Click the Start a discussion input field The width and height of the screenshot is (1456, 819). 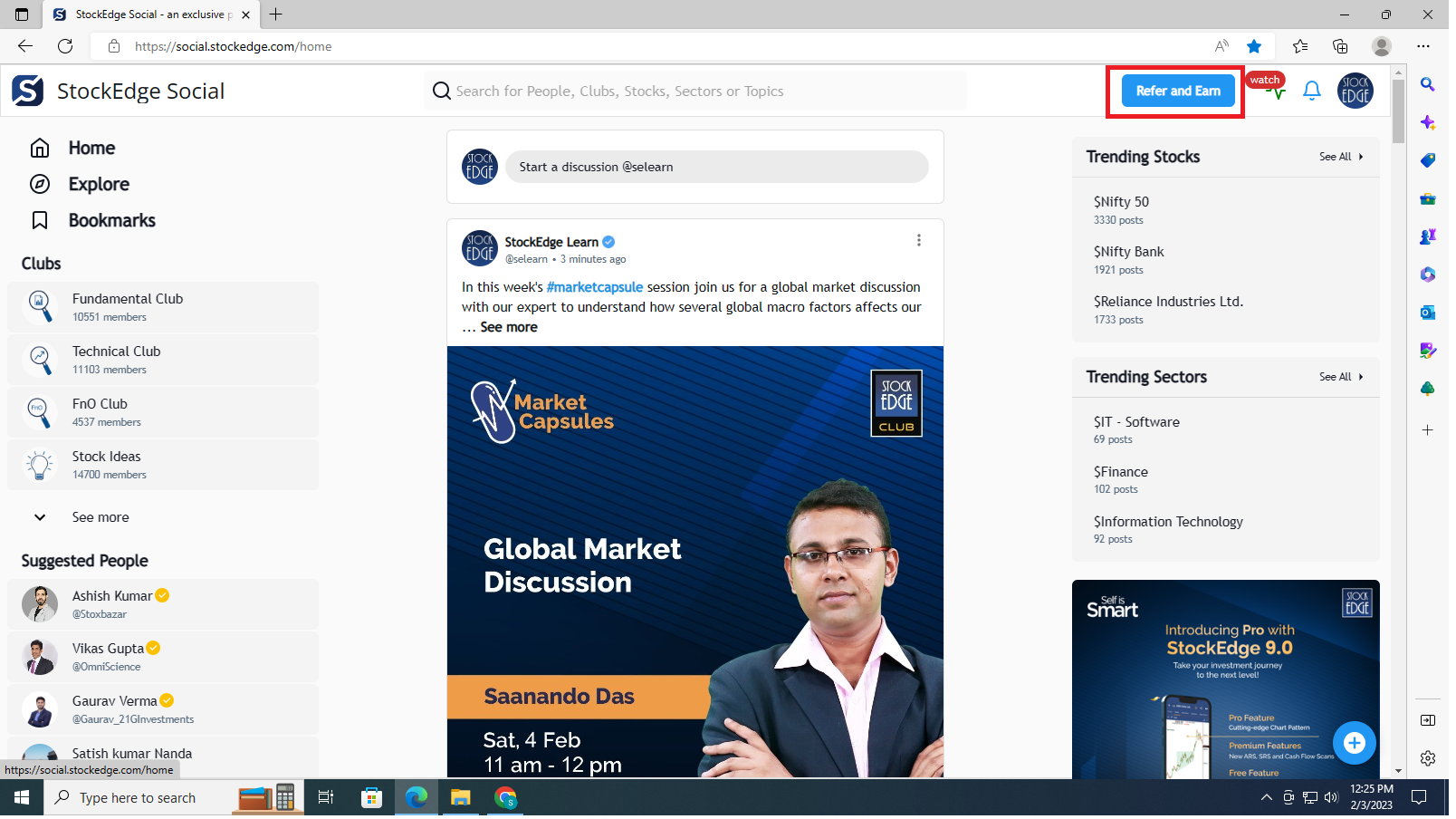(x=719, y=168)
